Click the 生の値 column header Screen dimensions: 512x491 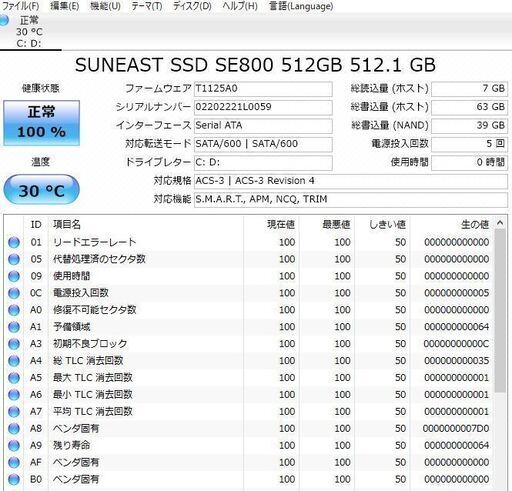pyautogui.click(x=452, y=225)
